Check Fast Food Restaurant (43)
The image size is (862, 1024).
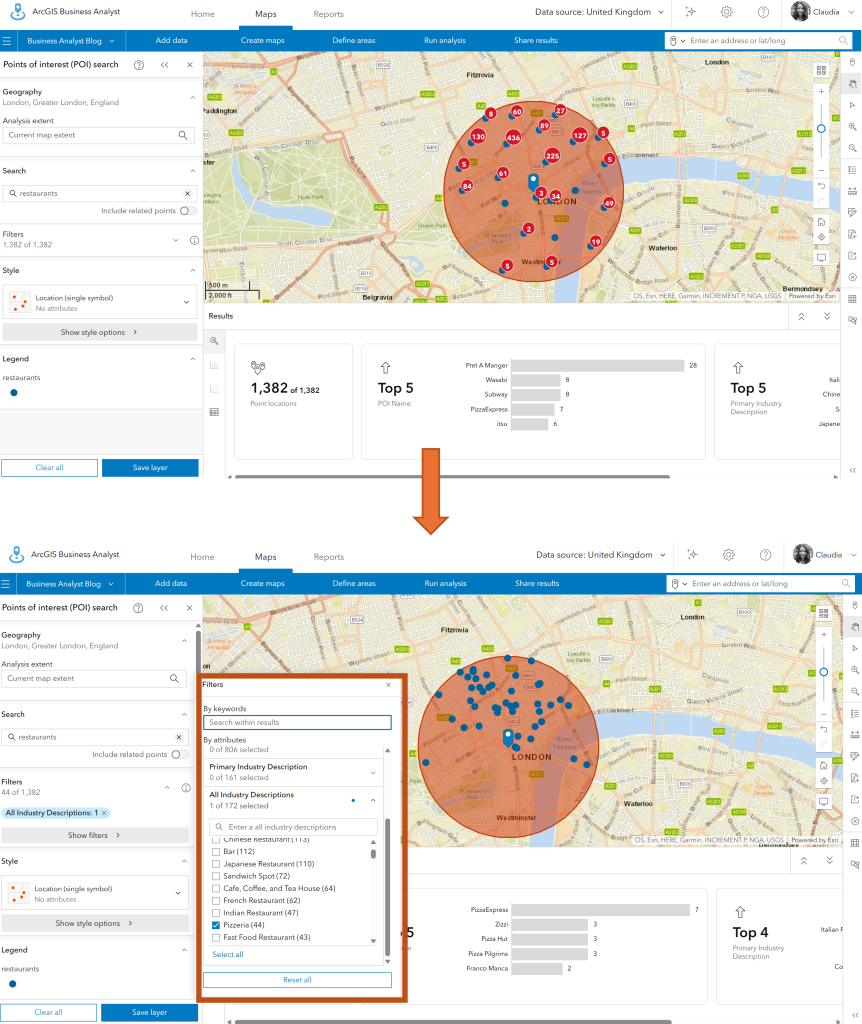coord(216,937)
